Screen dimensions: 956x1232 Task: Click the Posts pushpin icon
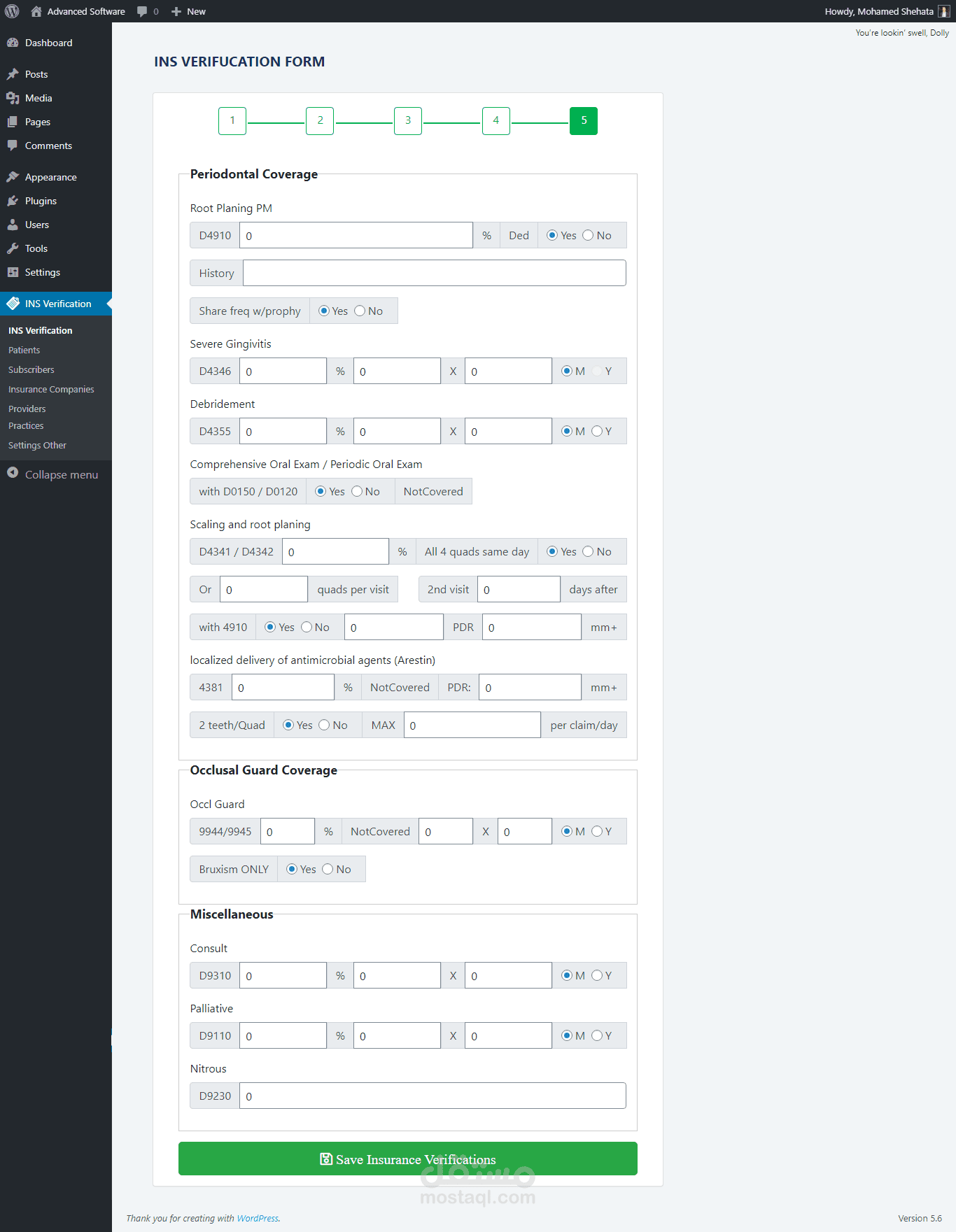pyautogui.click(x=13, y=74)
